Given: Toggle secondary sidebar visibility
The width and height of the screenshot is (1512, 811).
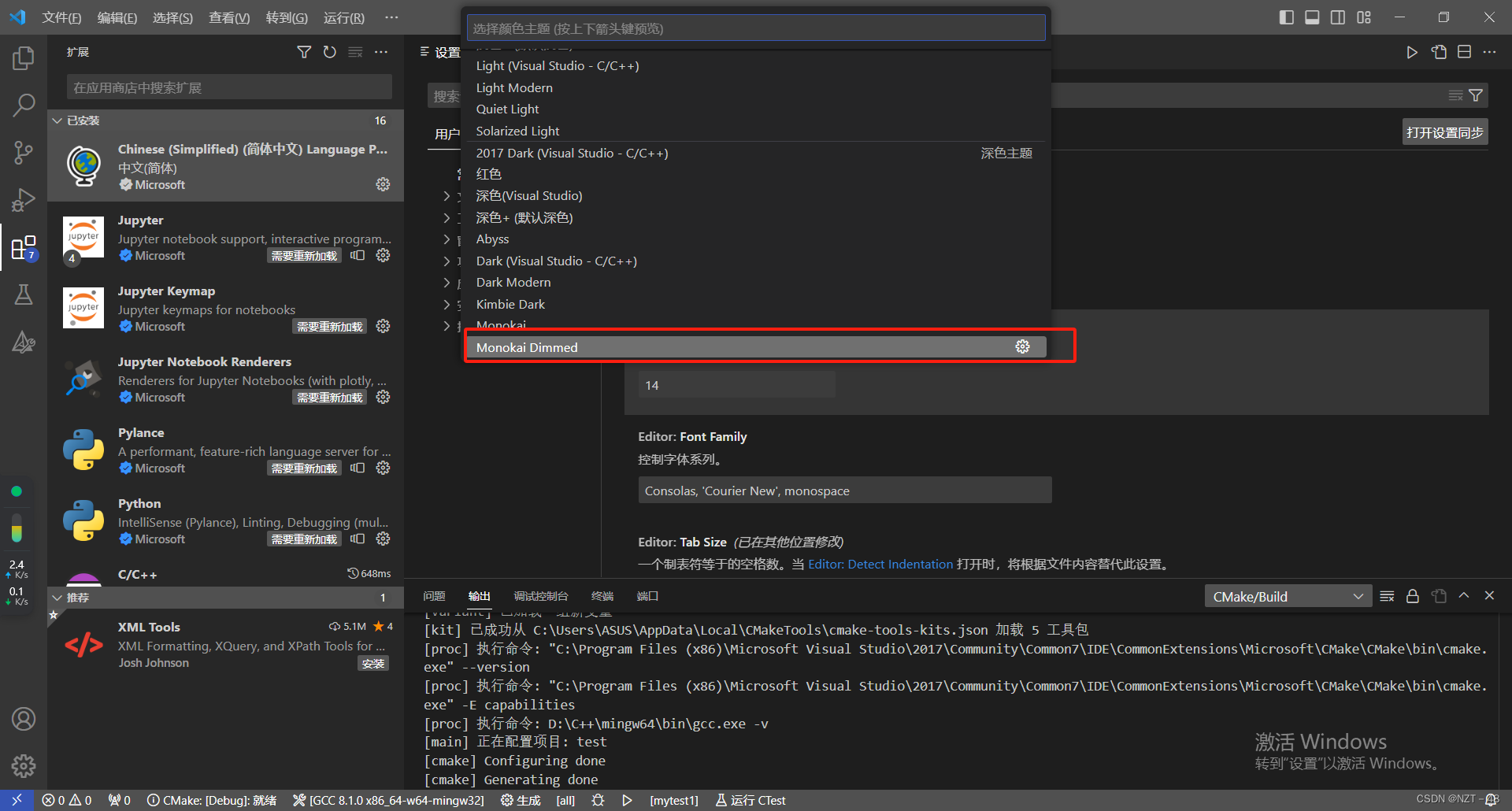Looking at the screenshot, I should point(1338,17).
